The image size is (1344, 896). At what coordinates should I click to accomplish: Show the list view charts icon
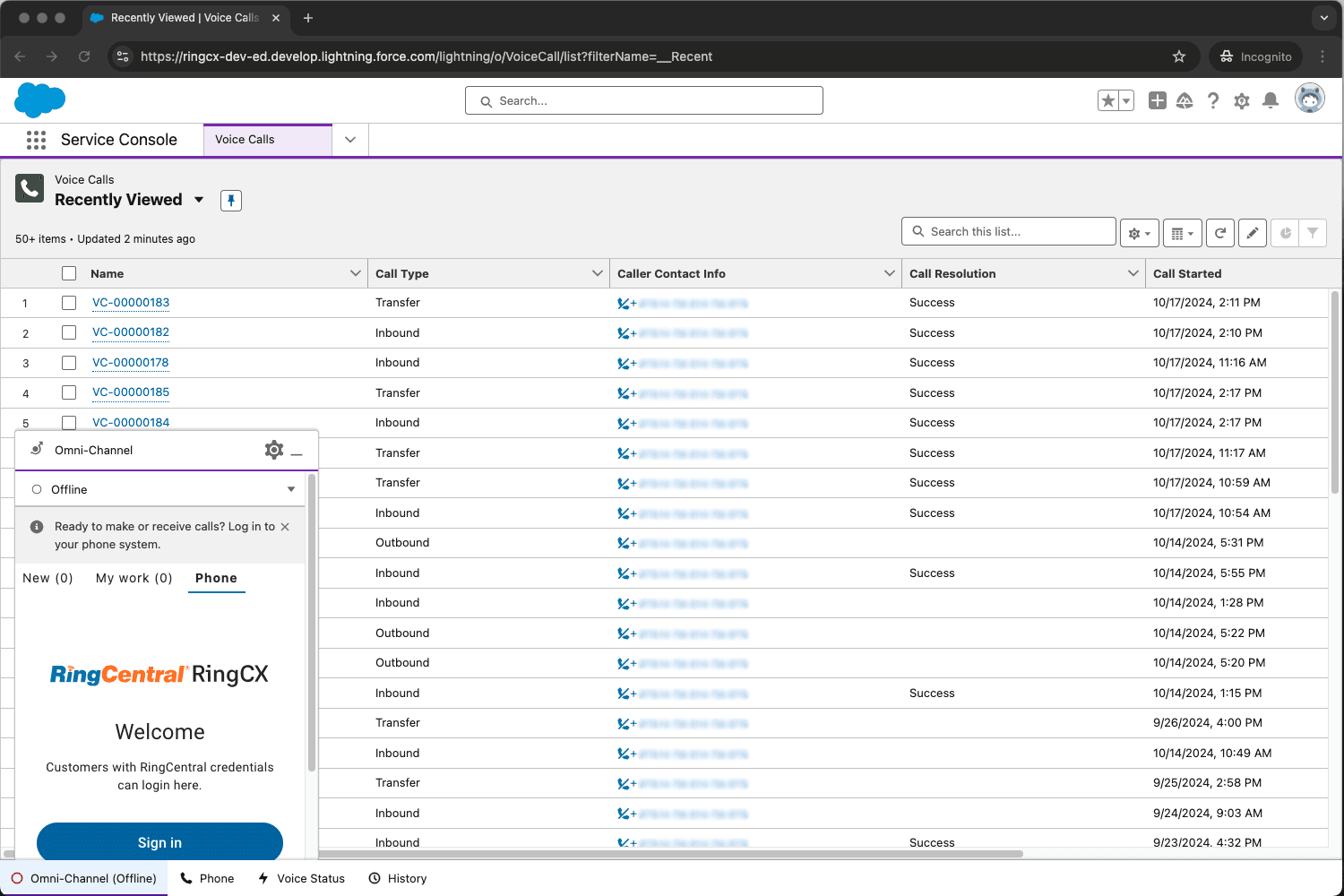pos(1285,233)
